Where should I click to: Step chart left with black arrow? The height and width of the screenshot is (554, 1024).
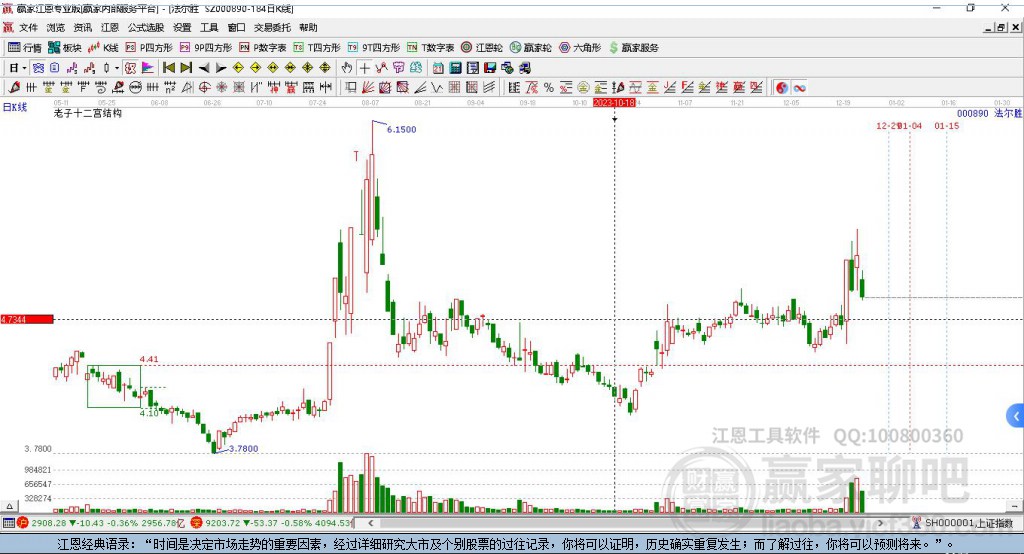click(x=204, y=68)
